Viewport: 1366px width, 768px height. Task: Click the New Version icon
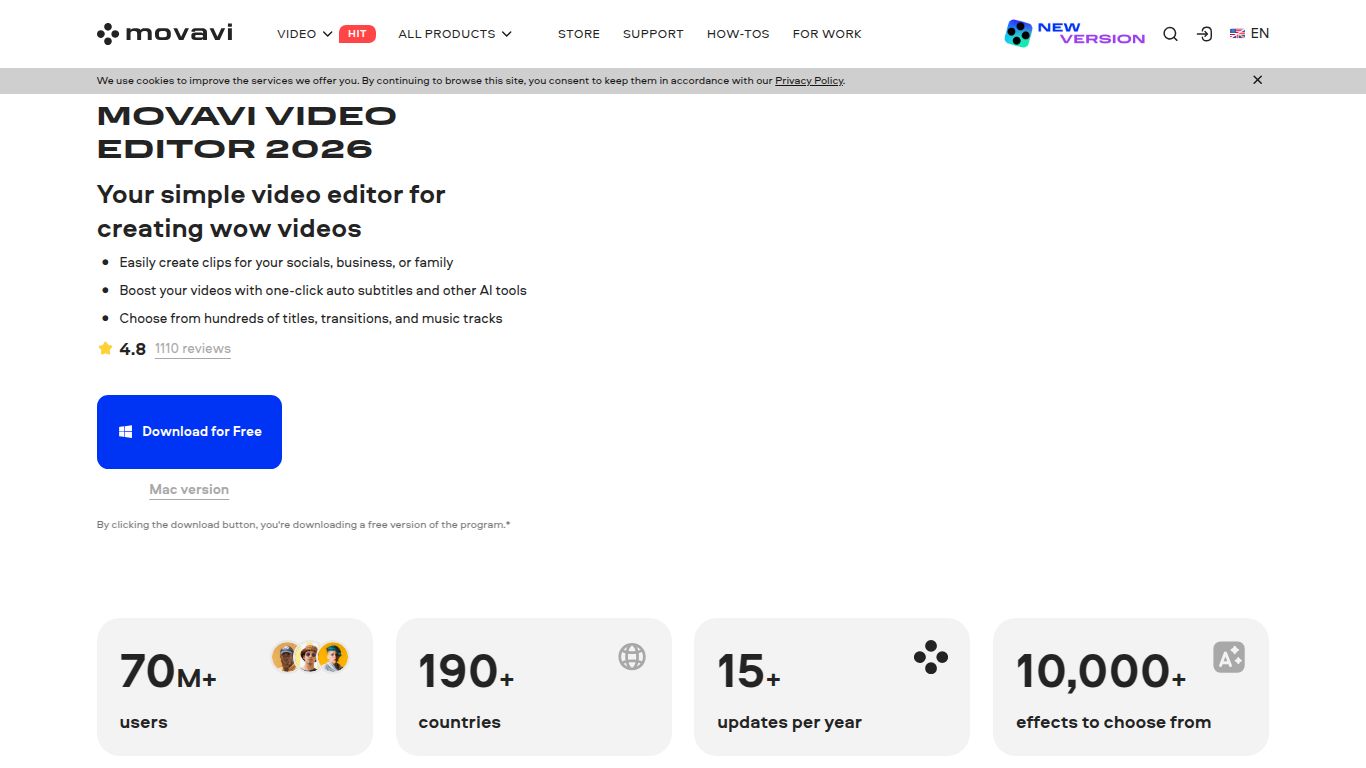(x=1075, y=33)
